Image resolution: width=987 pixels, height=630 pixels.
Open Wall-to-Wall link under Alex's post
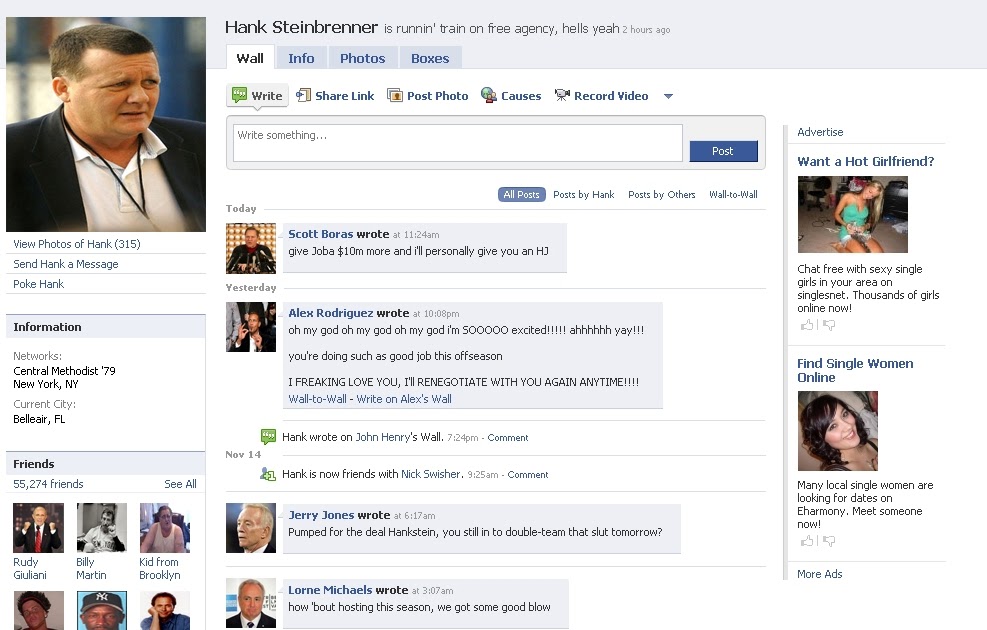coord(317,398)
